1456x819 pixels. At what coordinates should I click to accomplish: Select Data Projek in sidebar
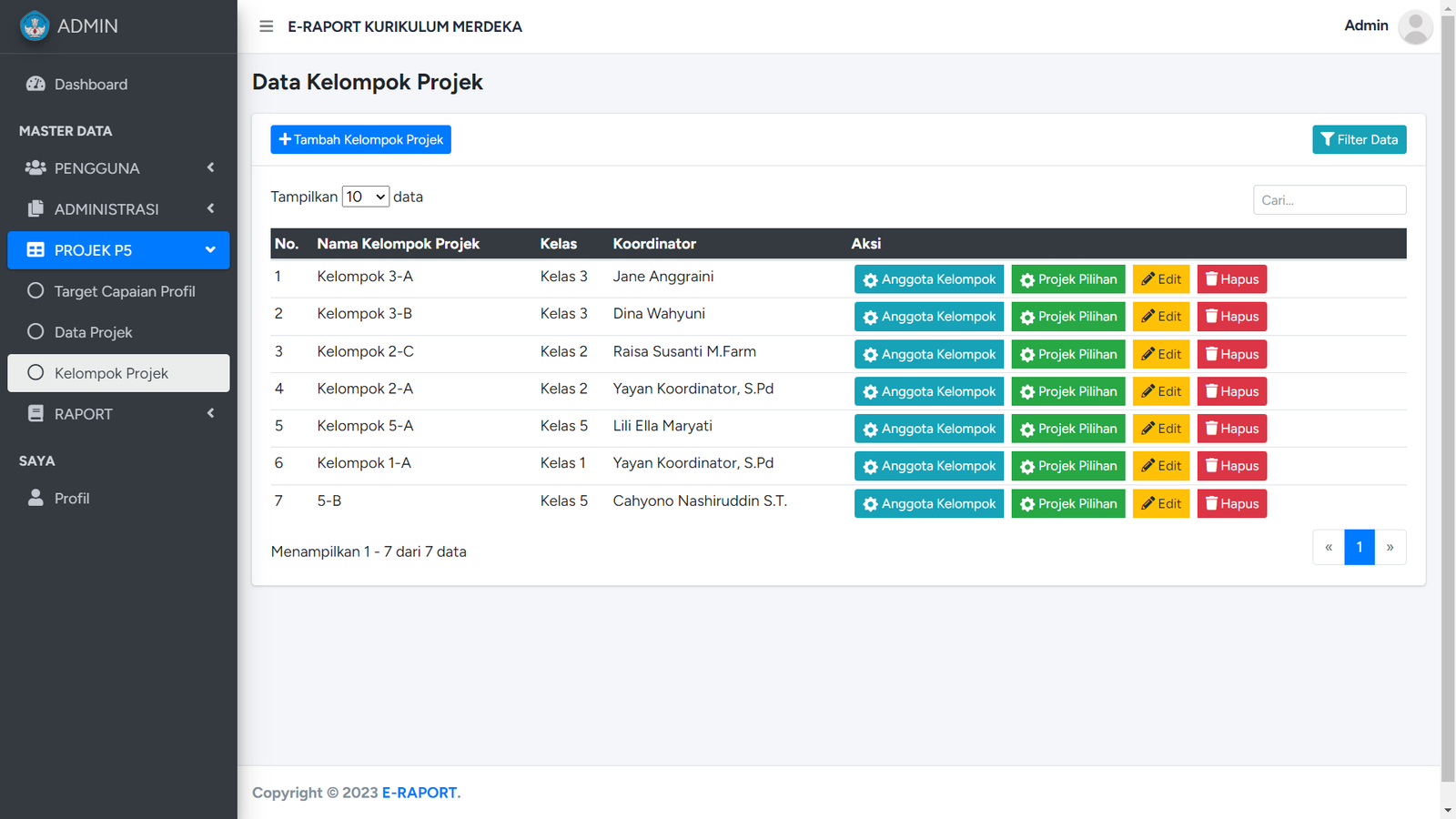93,332
